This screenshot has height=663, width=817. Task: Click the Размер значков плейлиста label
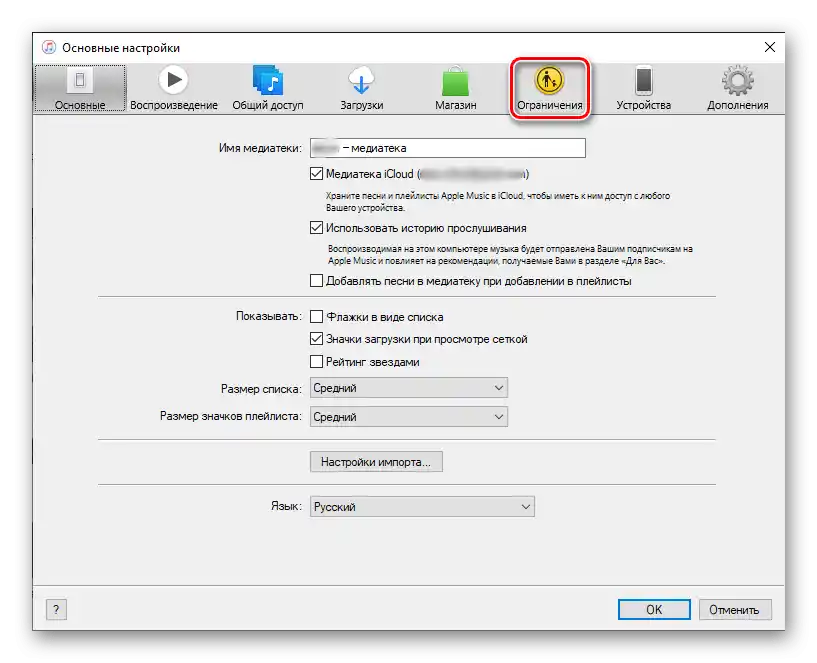tap(231, 416)
